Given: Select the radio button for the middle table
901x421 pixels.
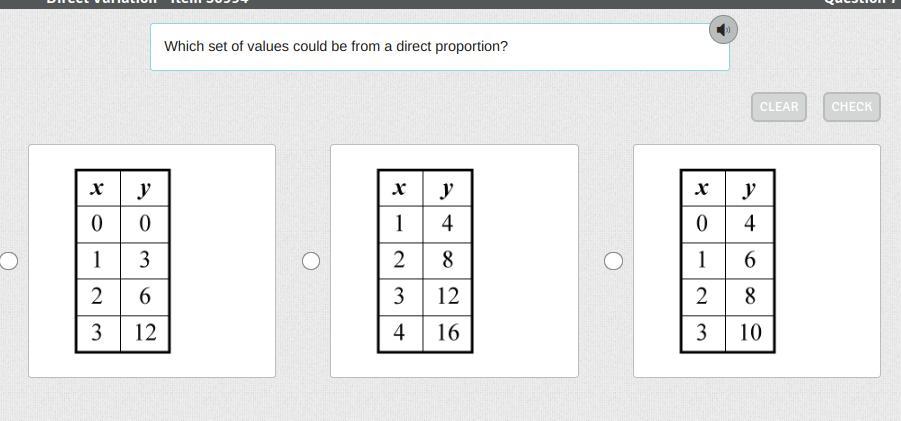Looking at the screenshot, I should tap(311, 261).
